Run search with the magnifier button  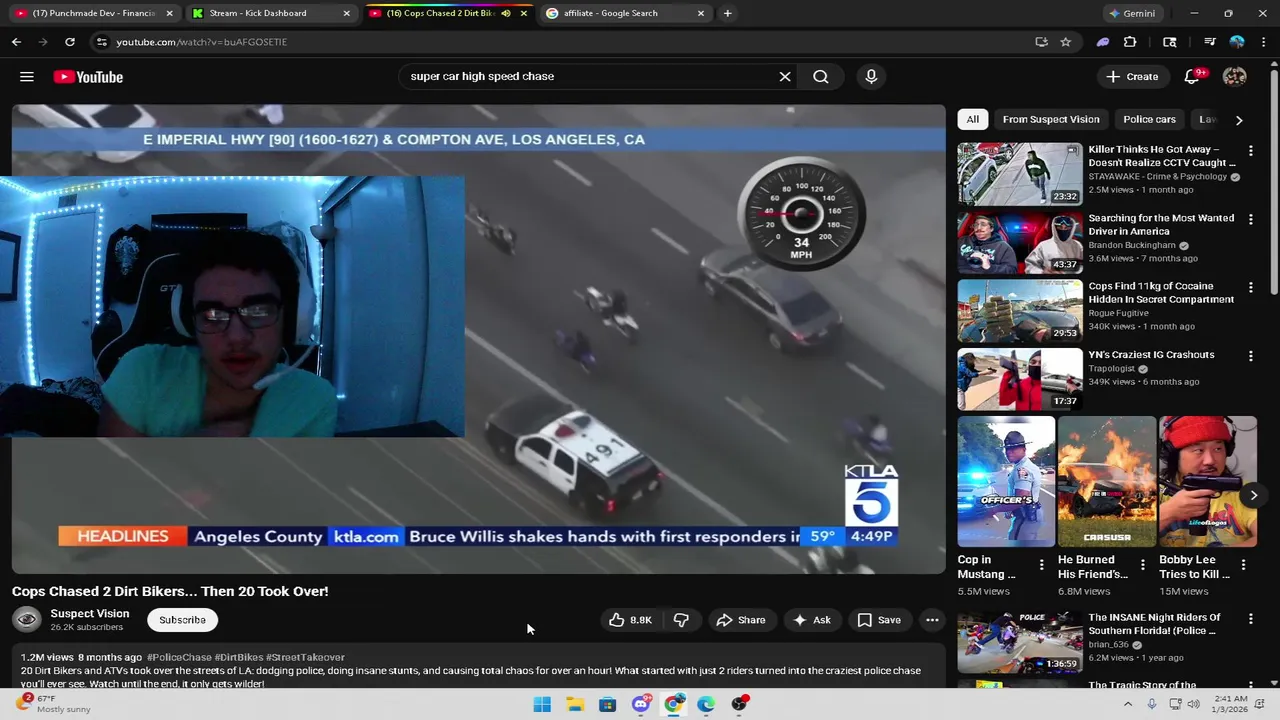click(x=821, y=76)
